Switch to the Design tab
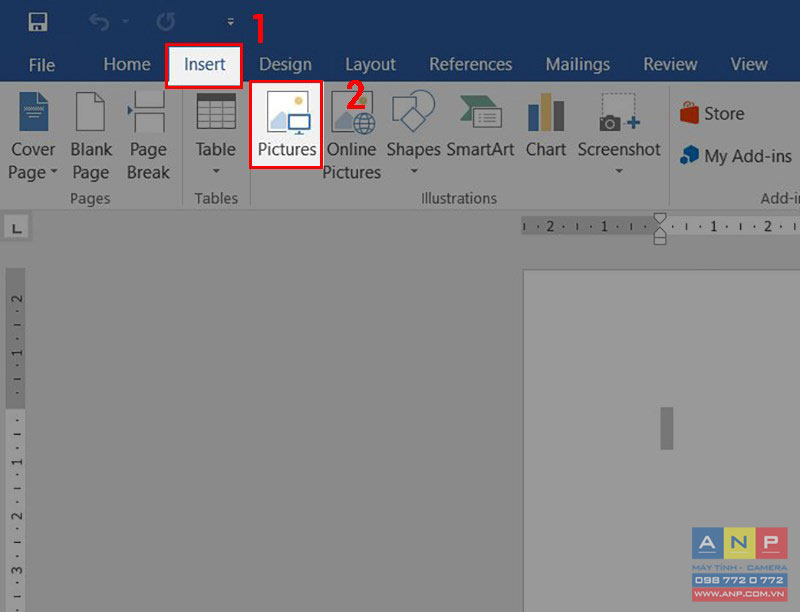This screenshot has height=612, width=800. tap(285, 64)
